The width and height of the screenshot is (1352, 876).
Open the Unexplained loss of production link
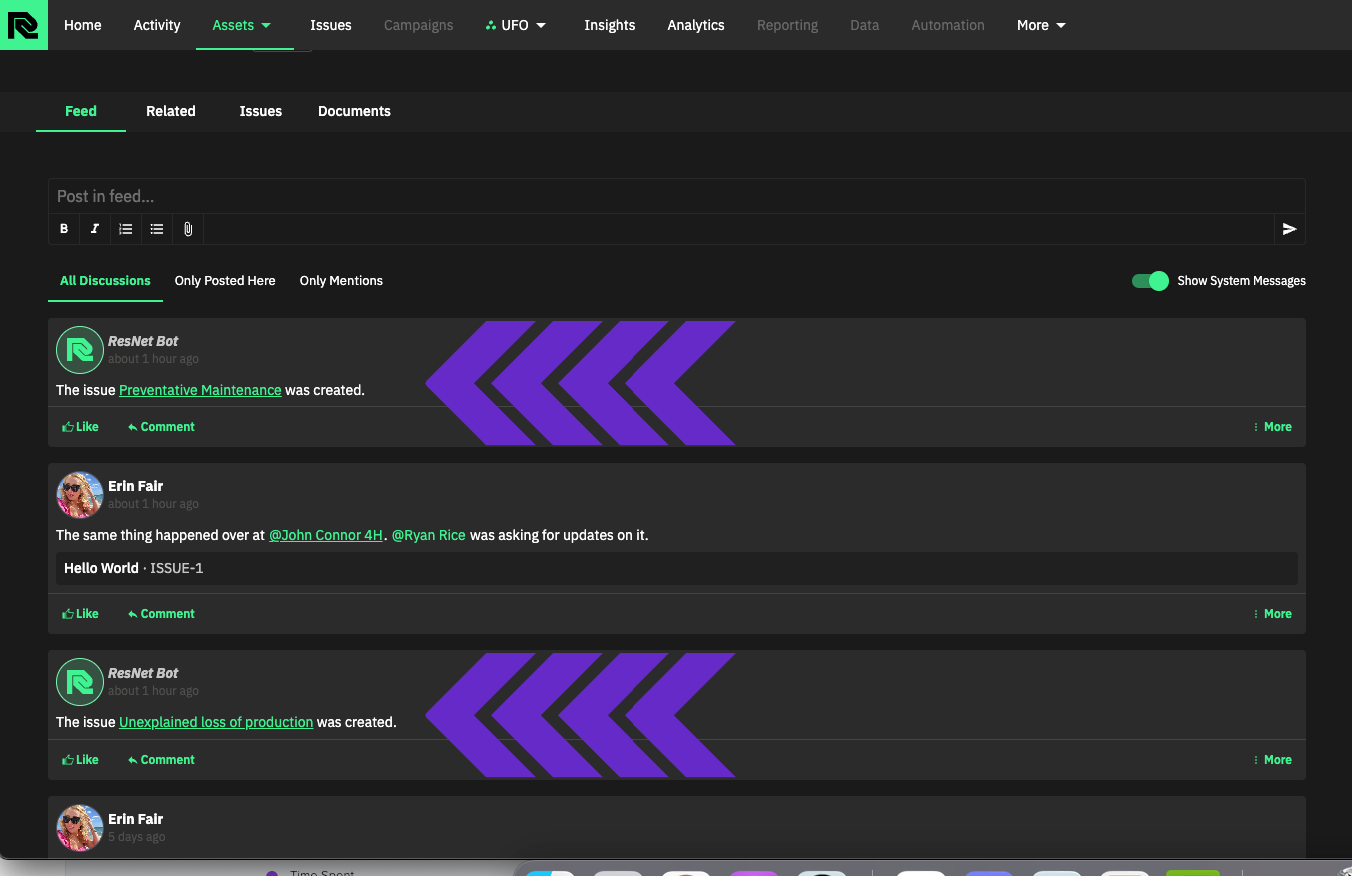pyautogui.click(x=216, y=722)
